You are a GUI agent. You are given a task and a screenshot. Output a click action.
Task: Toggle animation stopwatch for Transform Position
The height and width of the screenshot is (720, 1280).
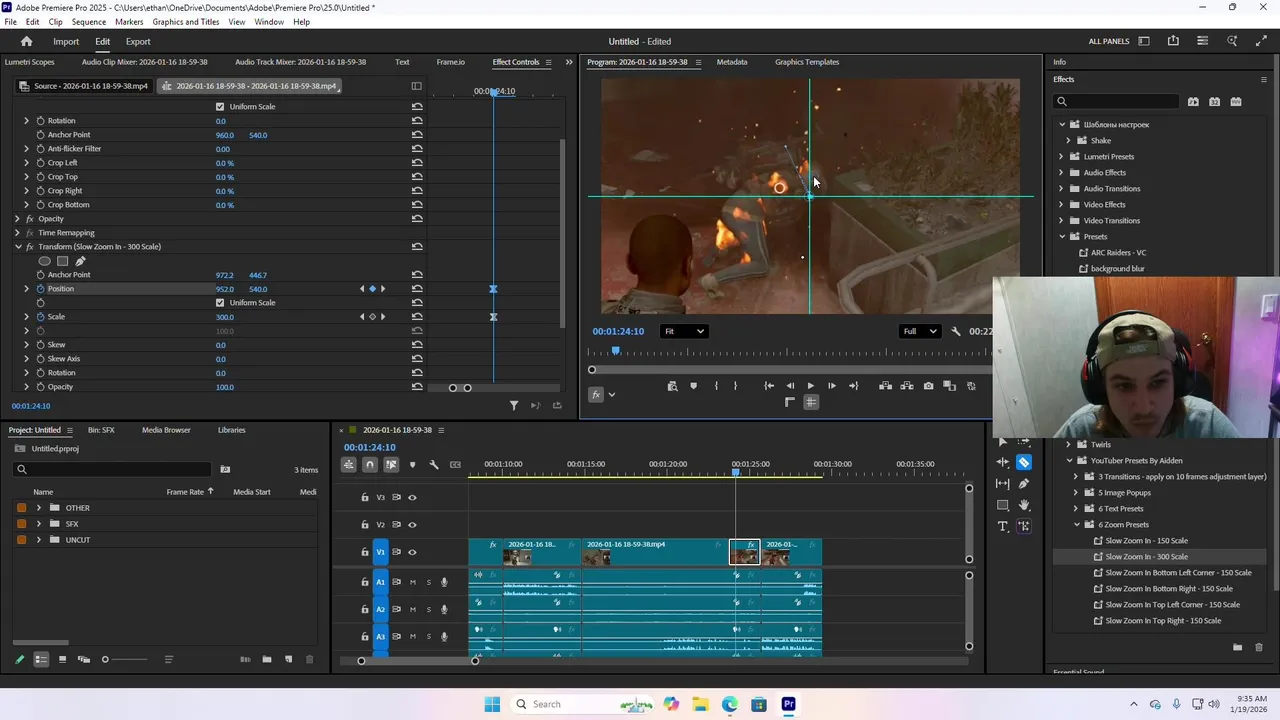[x=40, y=289]
